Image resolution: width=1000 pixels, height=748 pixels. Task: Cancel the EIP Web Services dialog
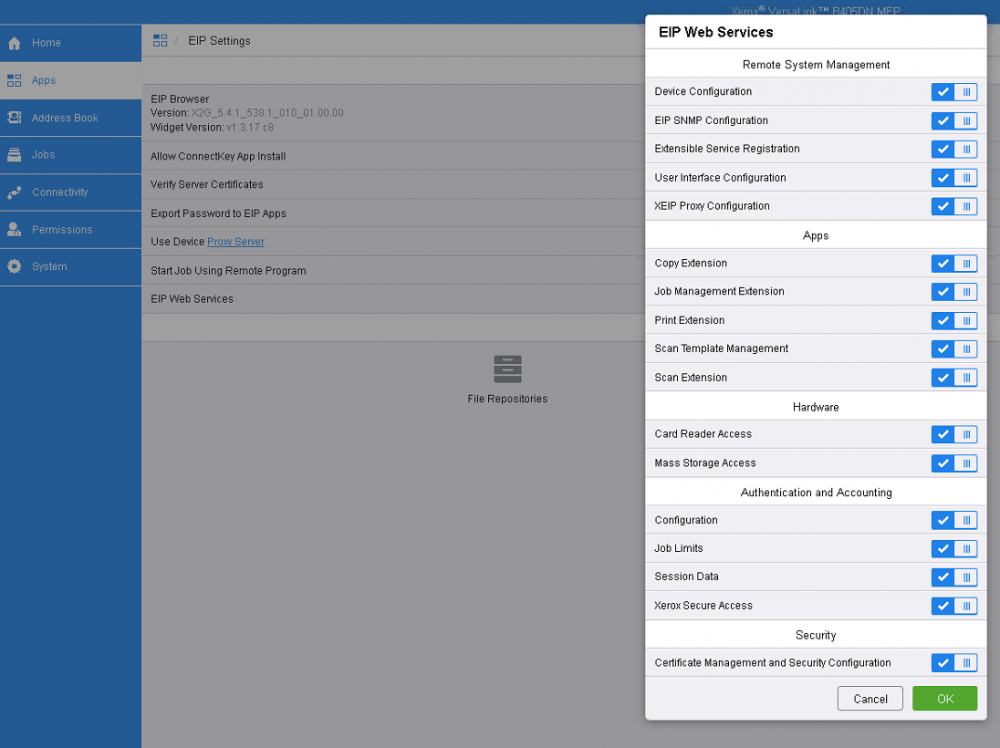click(x=869, y=699)
